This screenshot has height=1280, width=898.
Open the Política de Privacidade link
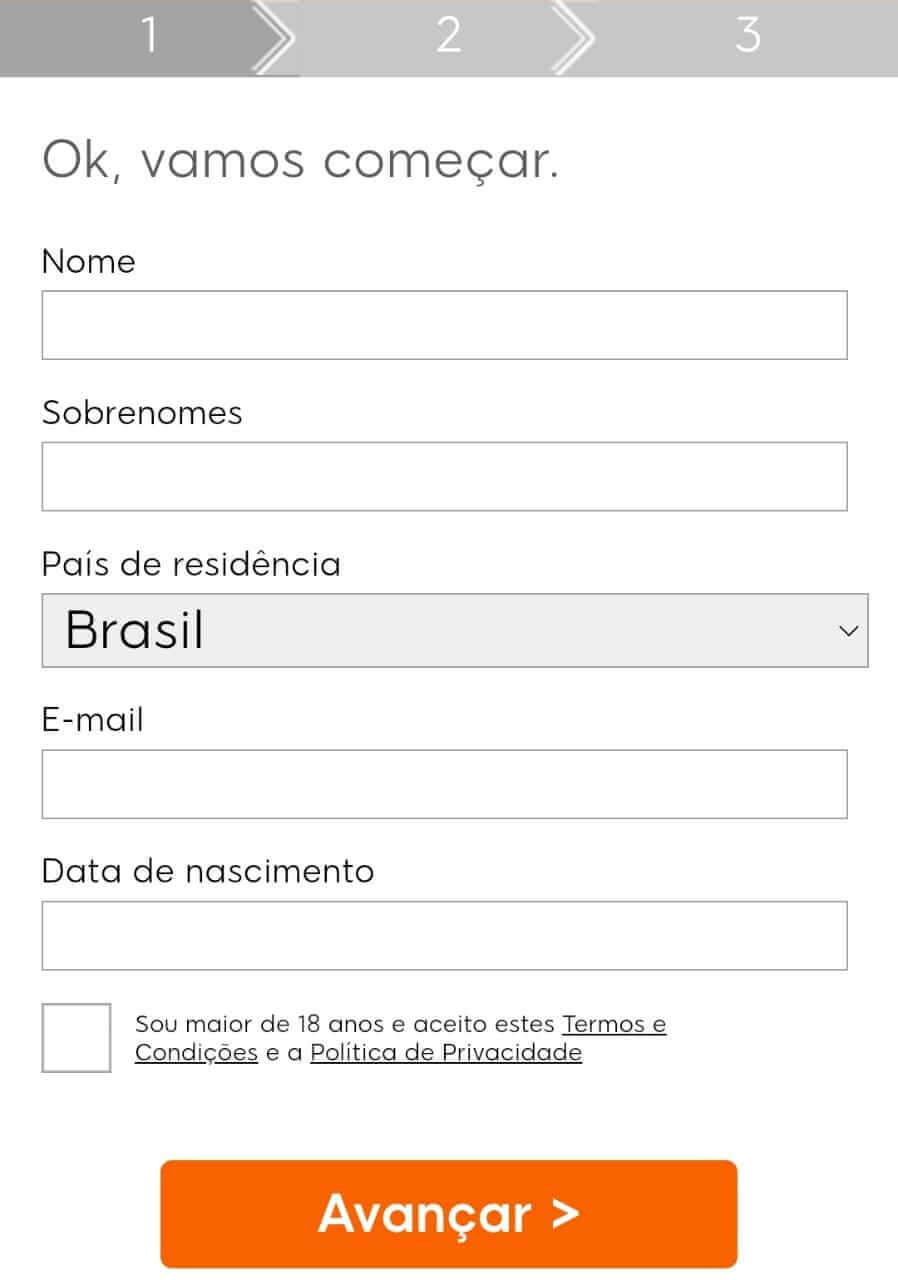(x=446, y=1052)
